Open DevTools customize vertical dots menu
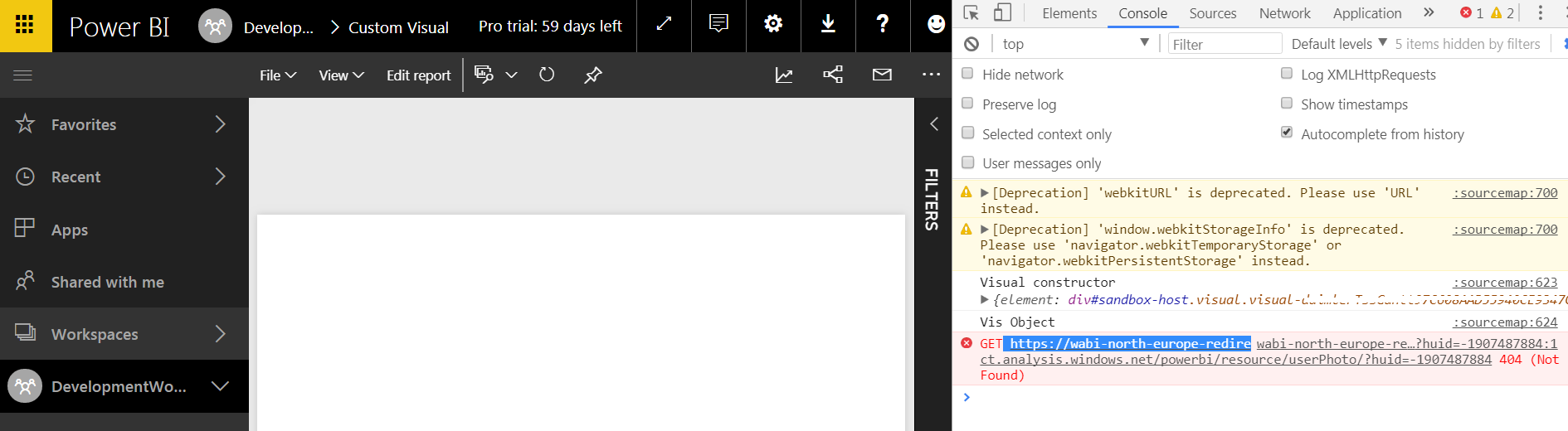The height and width of the screenshot is (431, 1568). [x=1540, y=13]
